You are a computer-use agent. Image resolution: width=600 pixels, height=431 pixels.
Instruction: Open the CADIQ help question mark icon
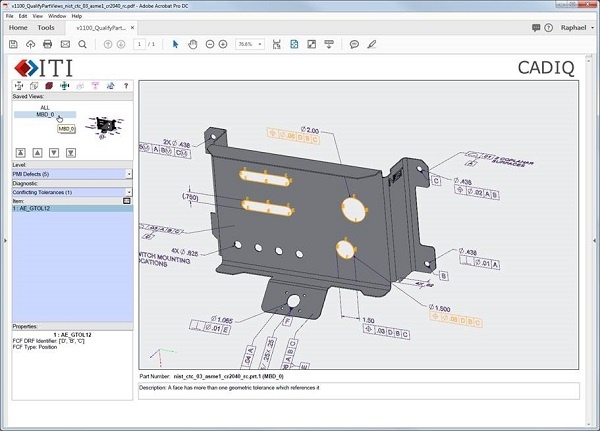coord(126,86)
